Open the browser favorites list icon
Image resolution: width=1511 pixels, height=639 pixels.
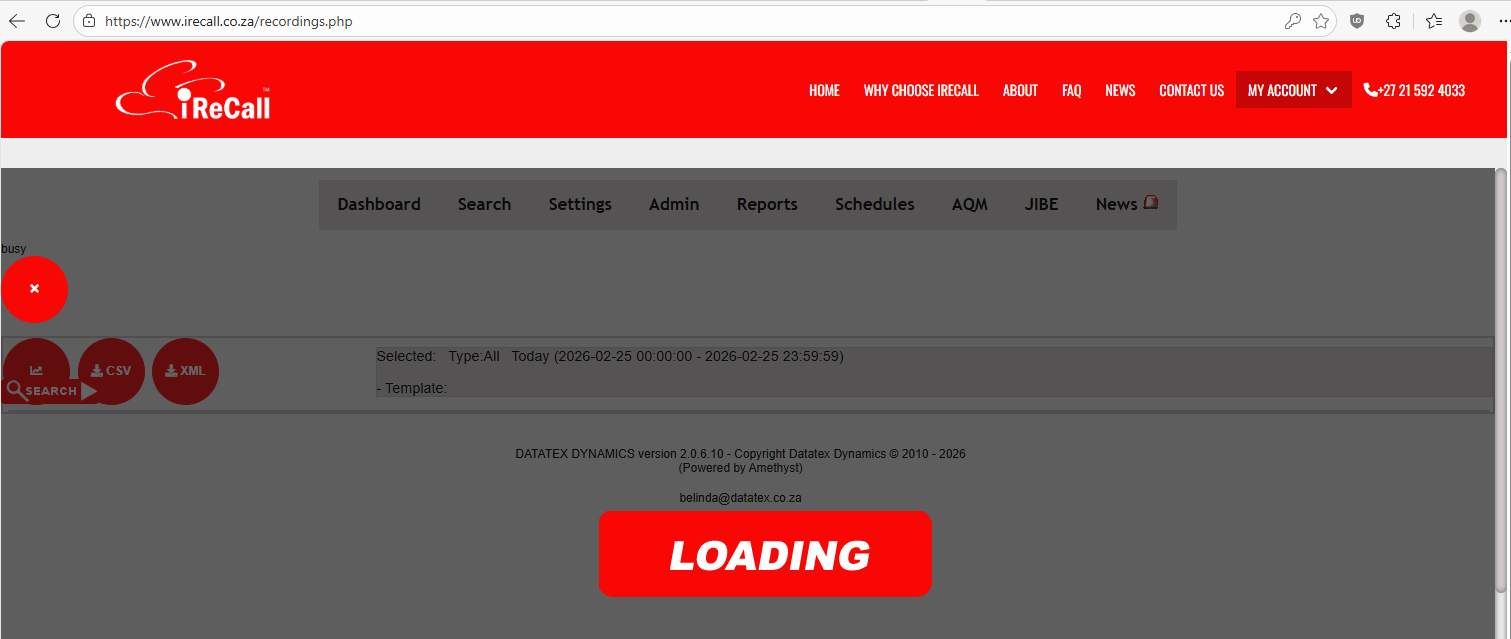pos(1433,21)
